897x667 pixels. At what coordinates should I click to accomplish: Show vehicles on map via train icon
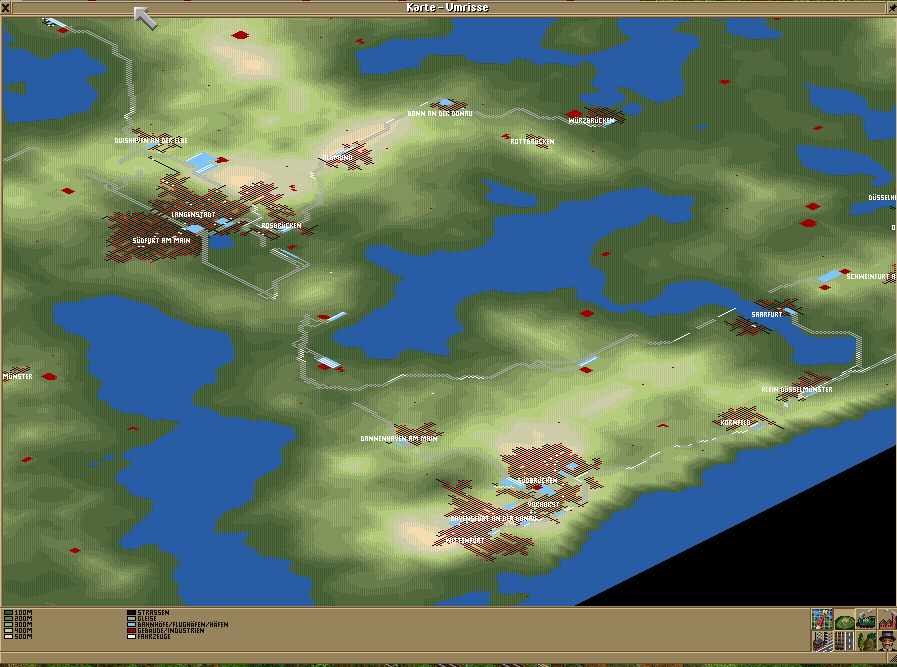point(866,619)
